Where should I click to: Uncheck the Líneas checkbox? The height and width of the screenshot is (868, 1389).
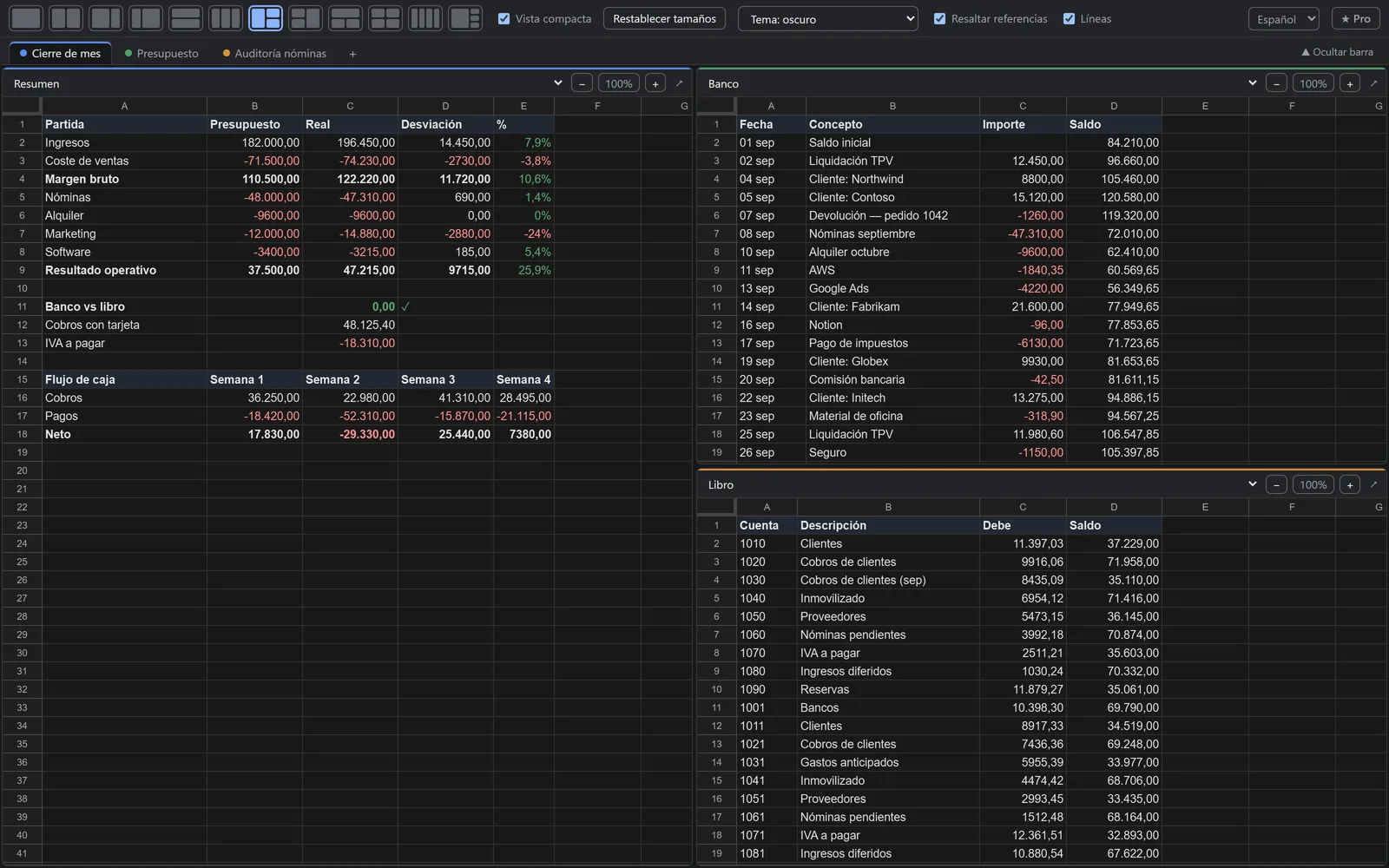1069,18
